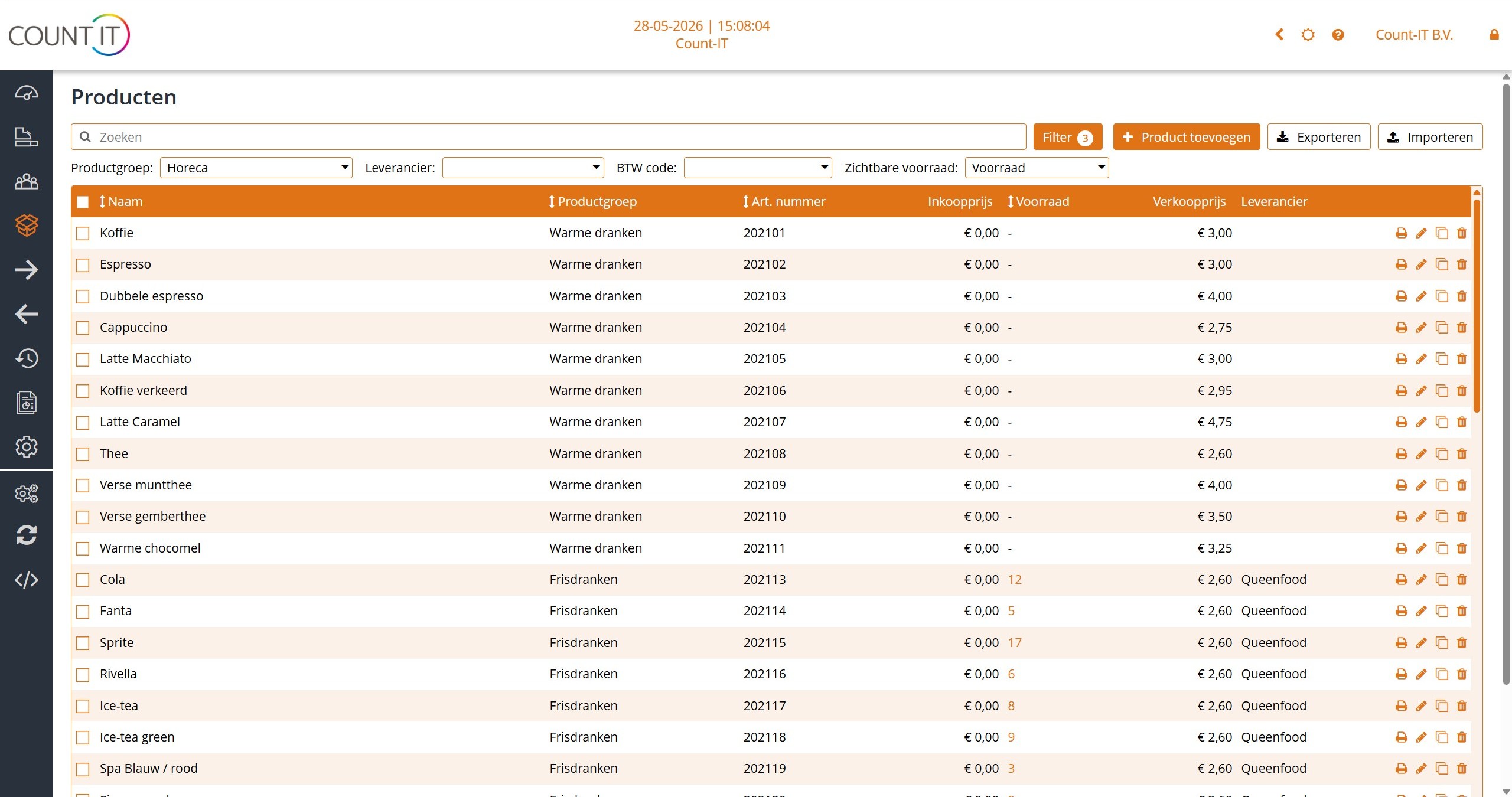Click the product table vertical scrollbar thumb
This screenshot has height=797, width=1512.
tap(1477, 305)
